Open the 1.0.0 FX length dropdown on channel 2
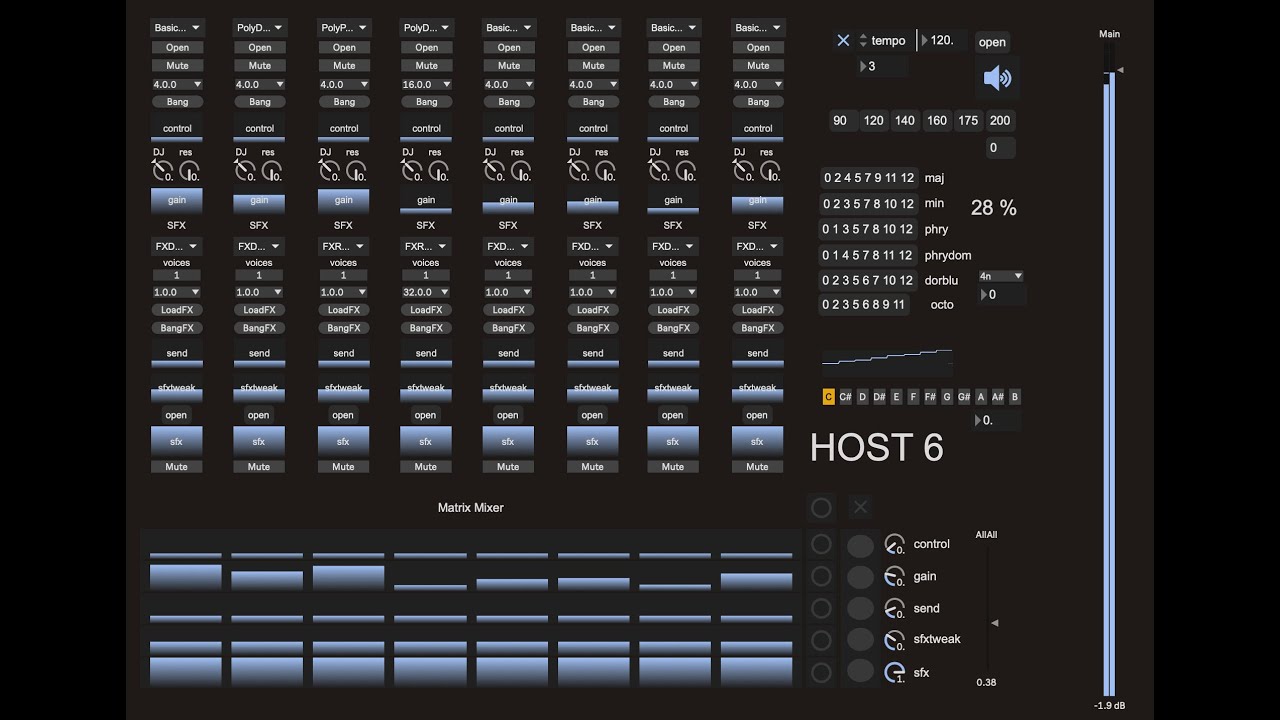Screen dimensions: 1280x720 click(x=260, y=292)
